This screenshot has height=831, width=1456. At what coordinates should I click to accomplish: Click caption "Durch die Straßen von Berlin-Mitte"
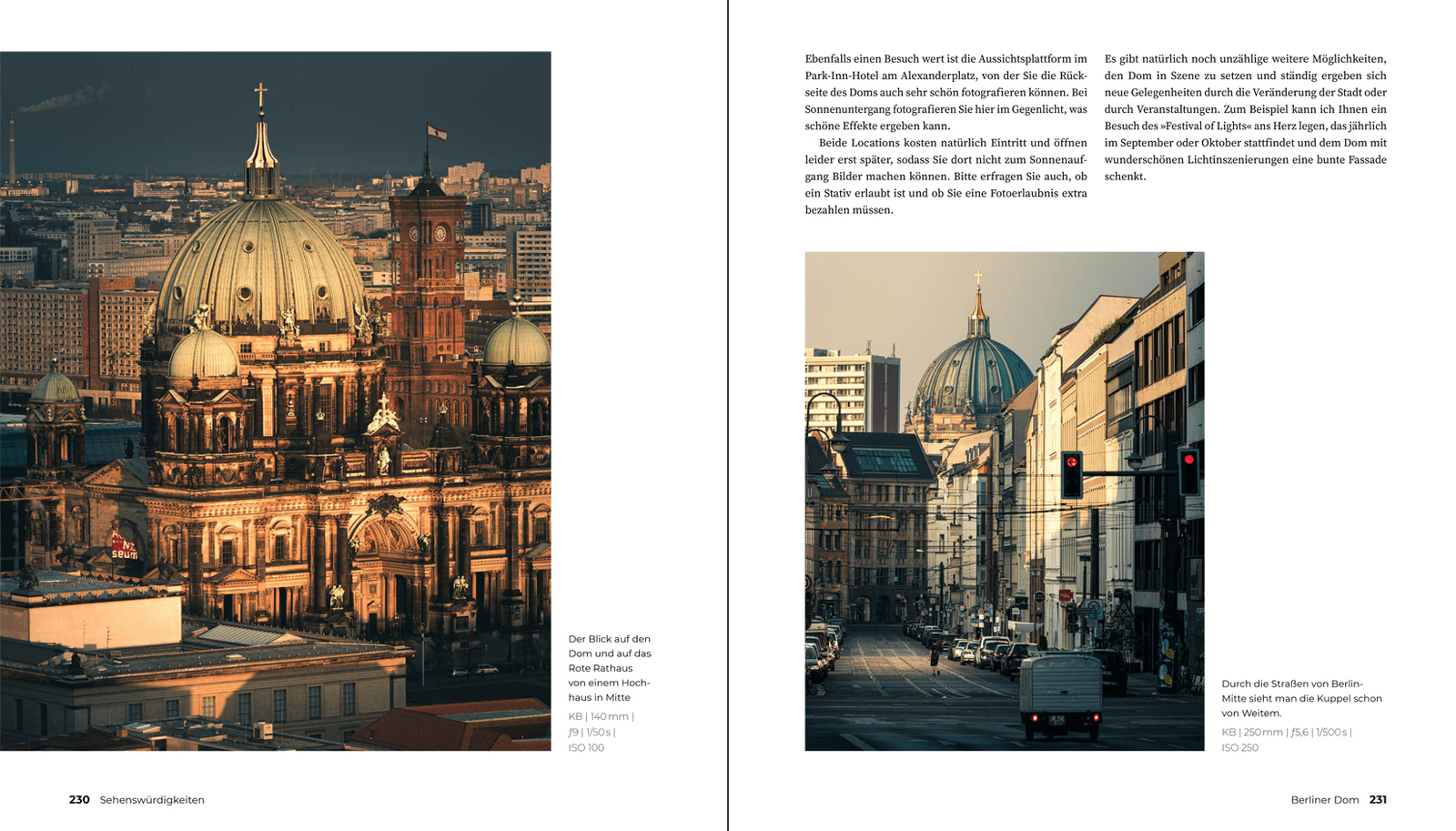[1301, 698]
